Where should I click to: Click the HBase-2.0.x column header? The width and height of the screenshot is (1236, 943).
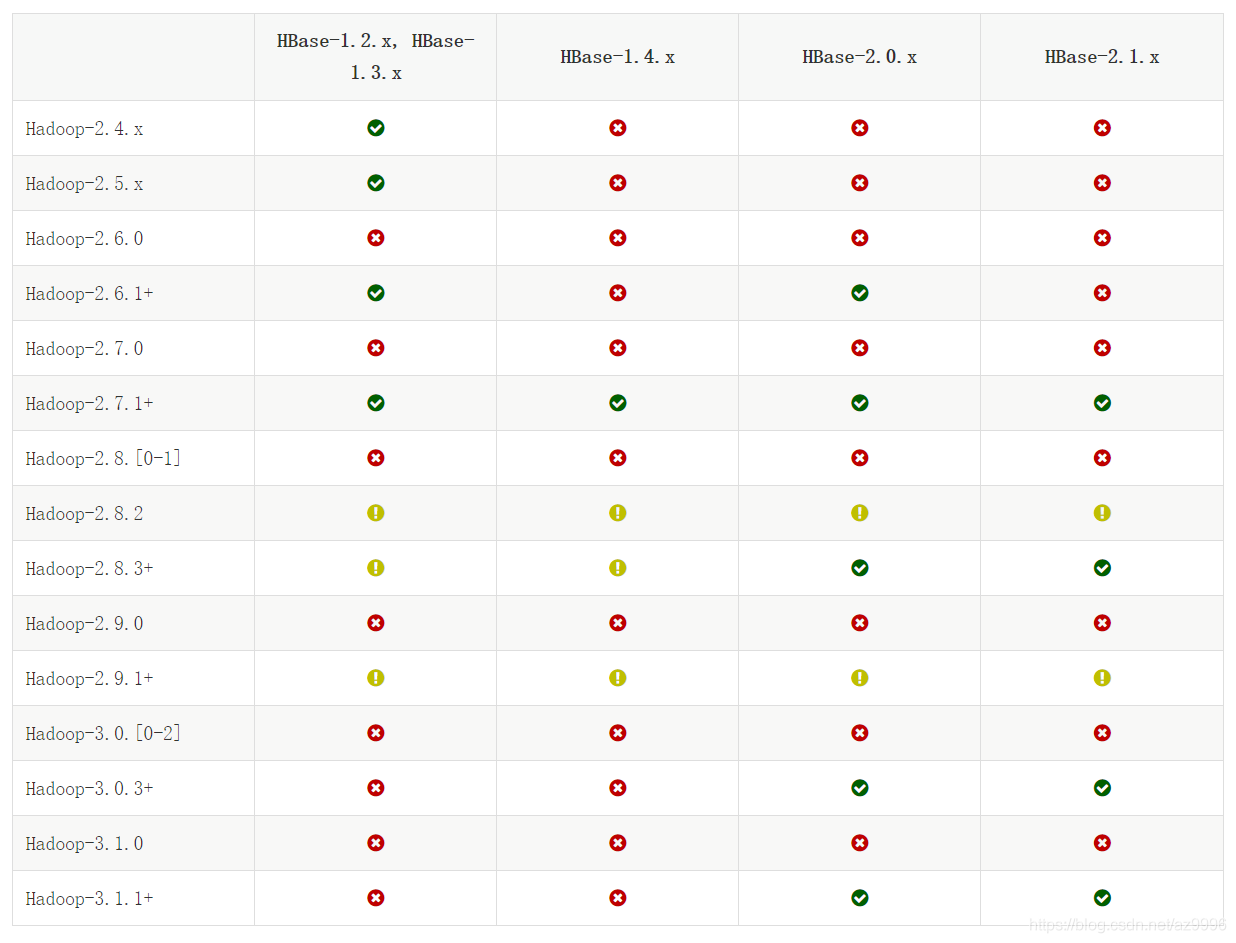(860, 57)
